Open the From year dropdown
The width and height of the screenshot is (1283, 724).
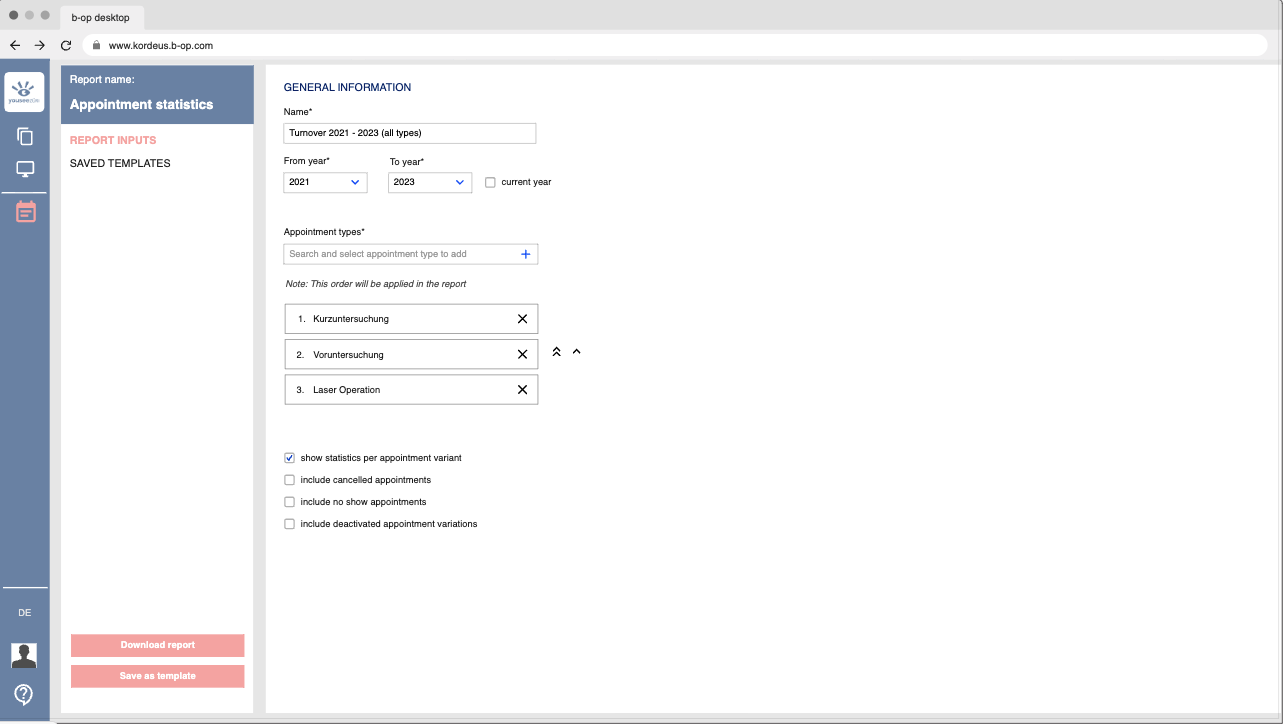[x=326, y=182]
